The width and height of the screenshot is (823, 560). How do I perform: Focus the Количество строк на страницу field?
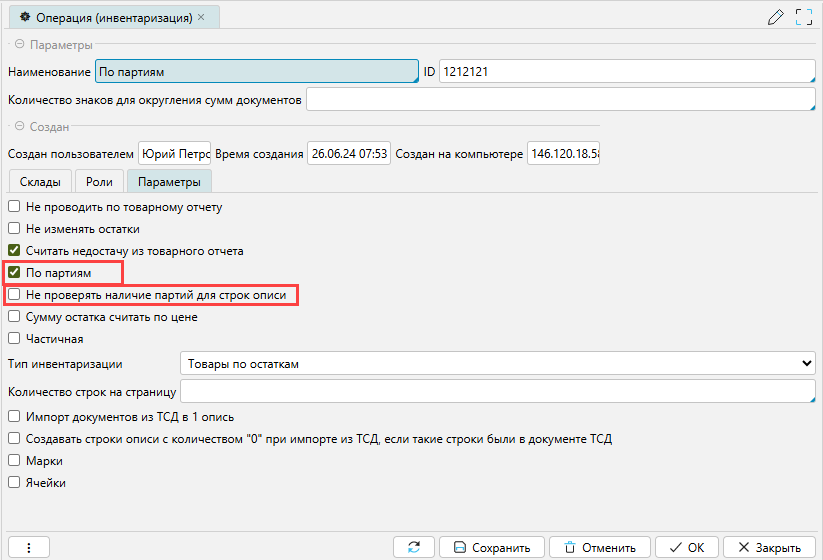(x=497, y=391)
